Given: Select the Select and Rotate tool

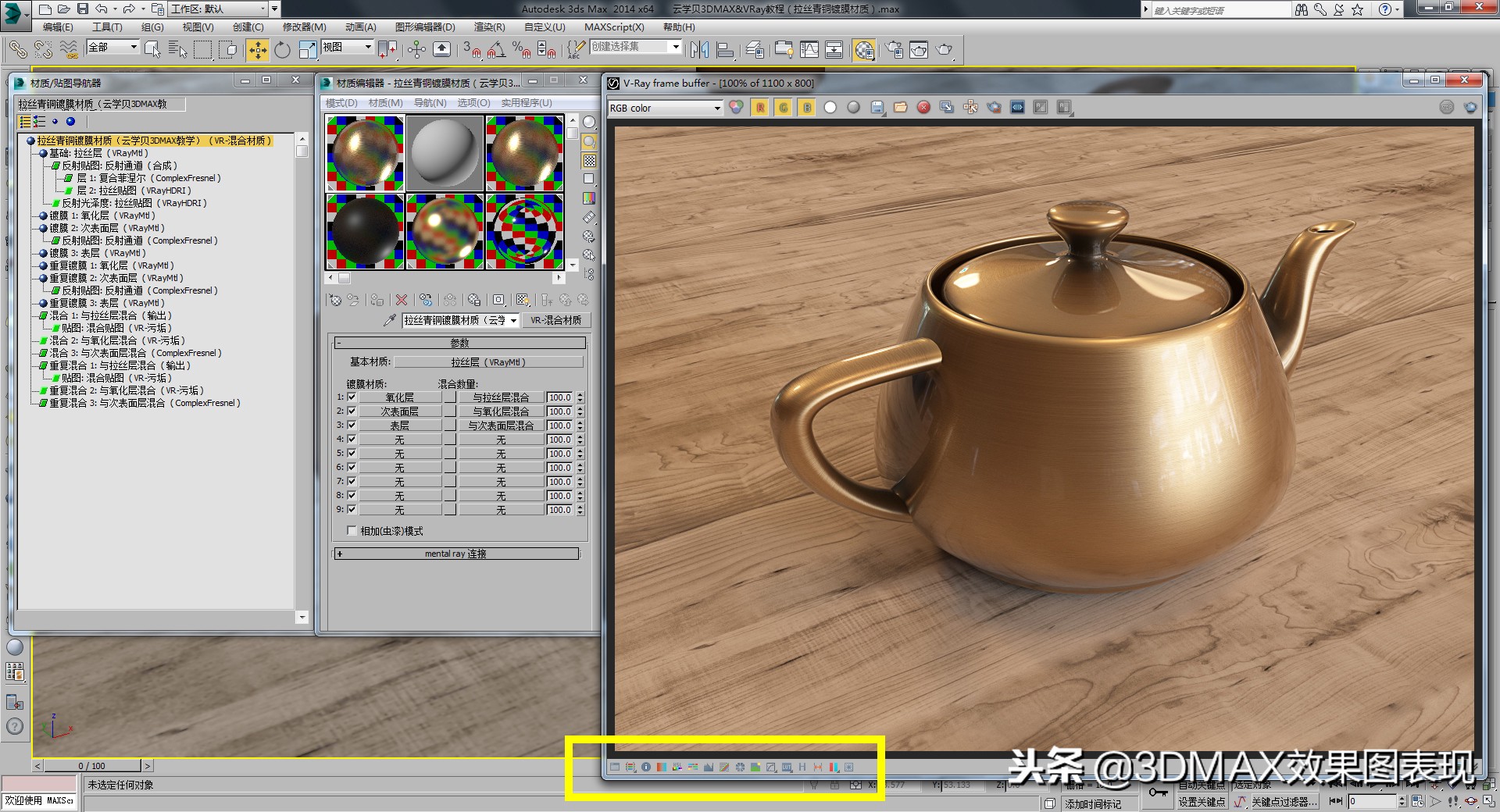Looking at the screenshot, I should point(281,49).
